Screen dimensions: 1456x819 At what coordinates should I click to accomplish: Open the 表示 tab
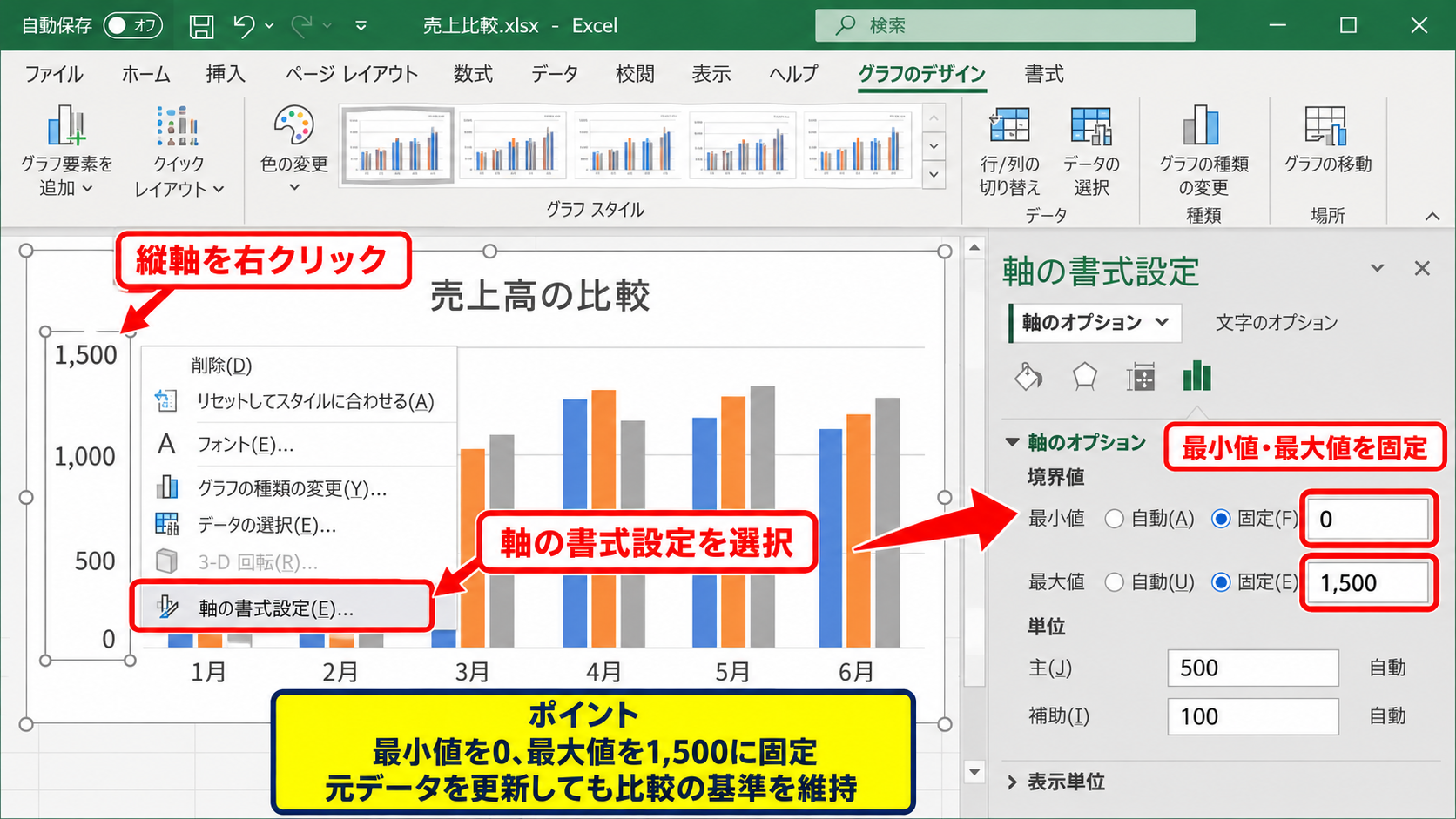pyautogui.click(x=711, y=74)
